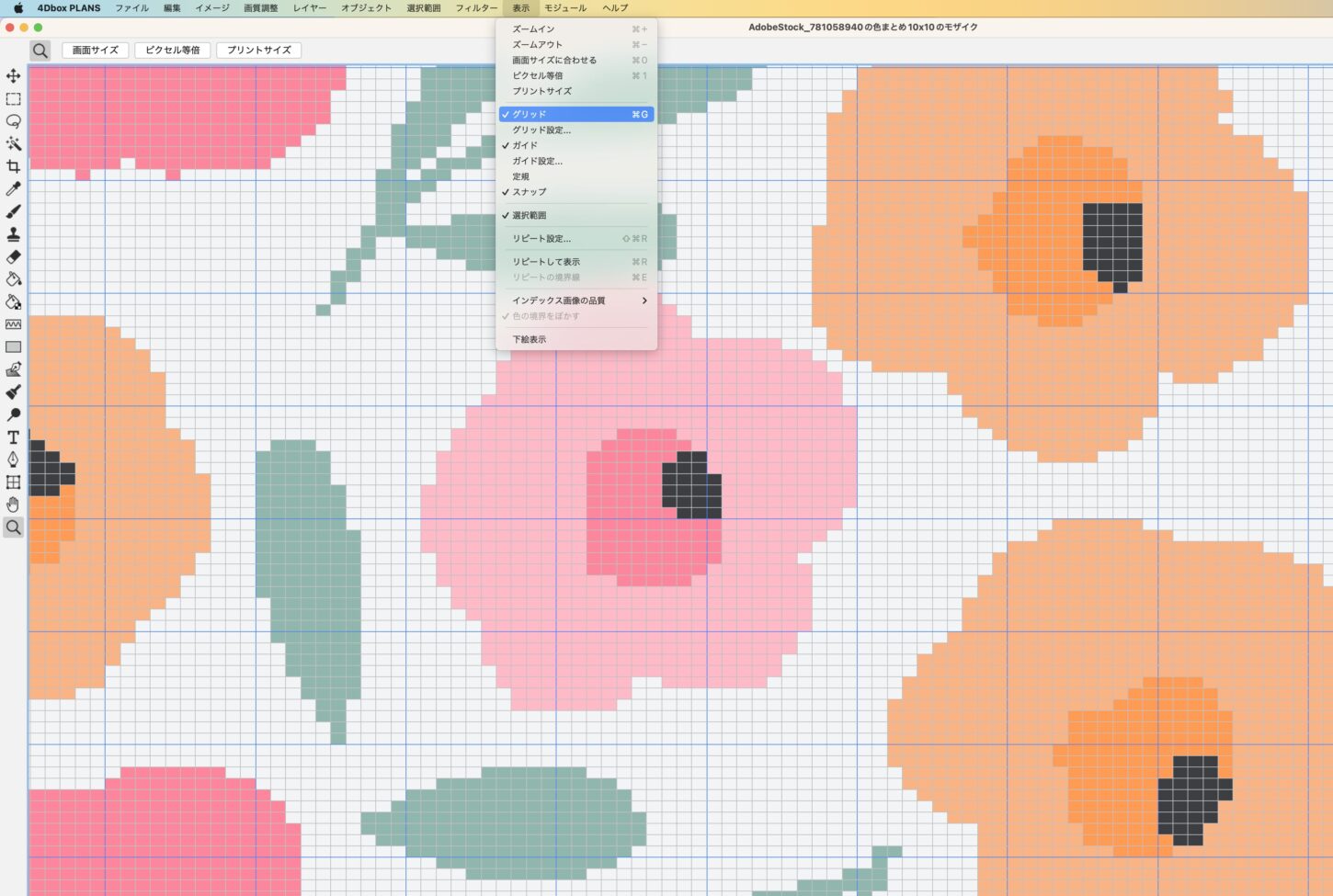
Task: Open the フィルター menu
Action: coord(476,8)
